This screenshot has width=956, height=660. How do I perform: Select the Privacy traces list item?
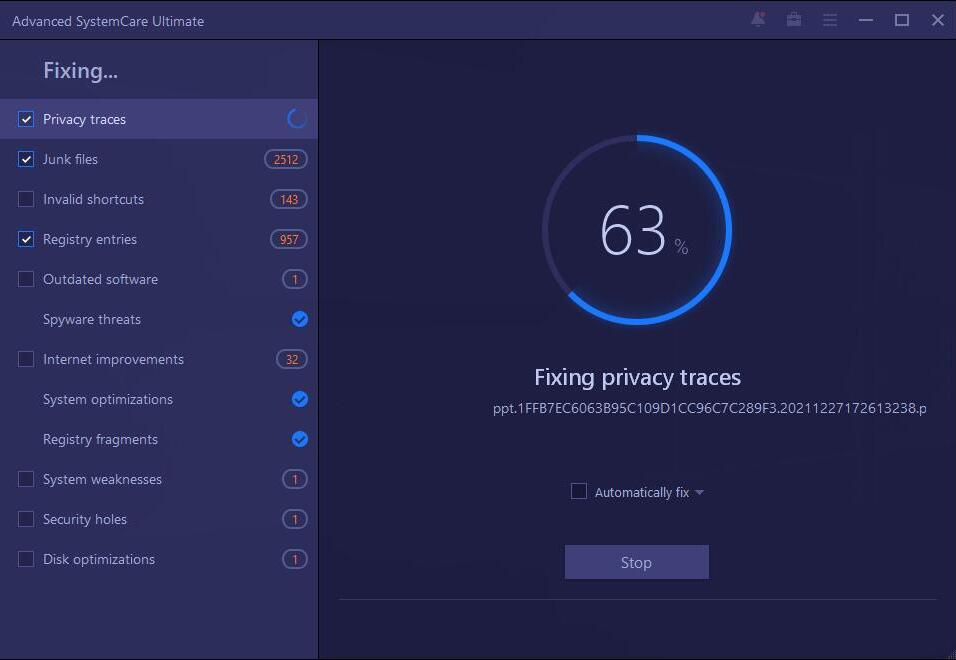[159, 119]
